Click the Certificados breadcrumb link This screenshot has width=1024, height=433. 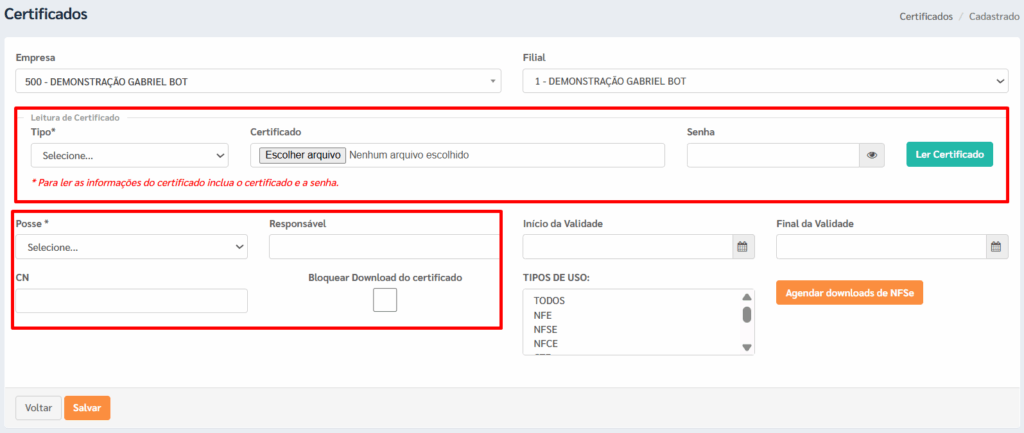[x=925, y=16]
